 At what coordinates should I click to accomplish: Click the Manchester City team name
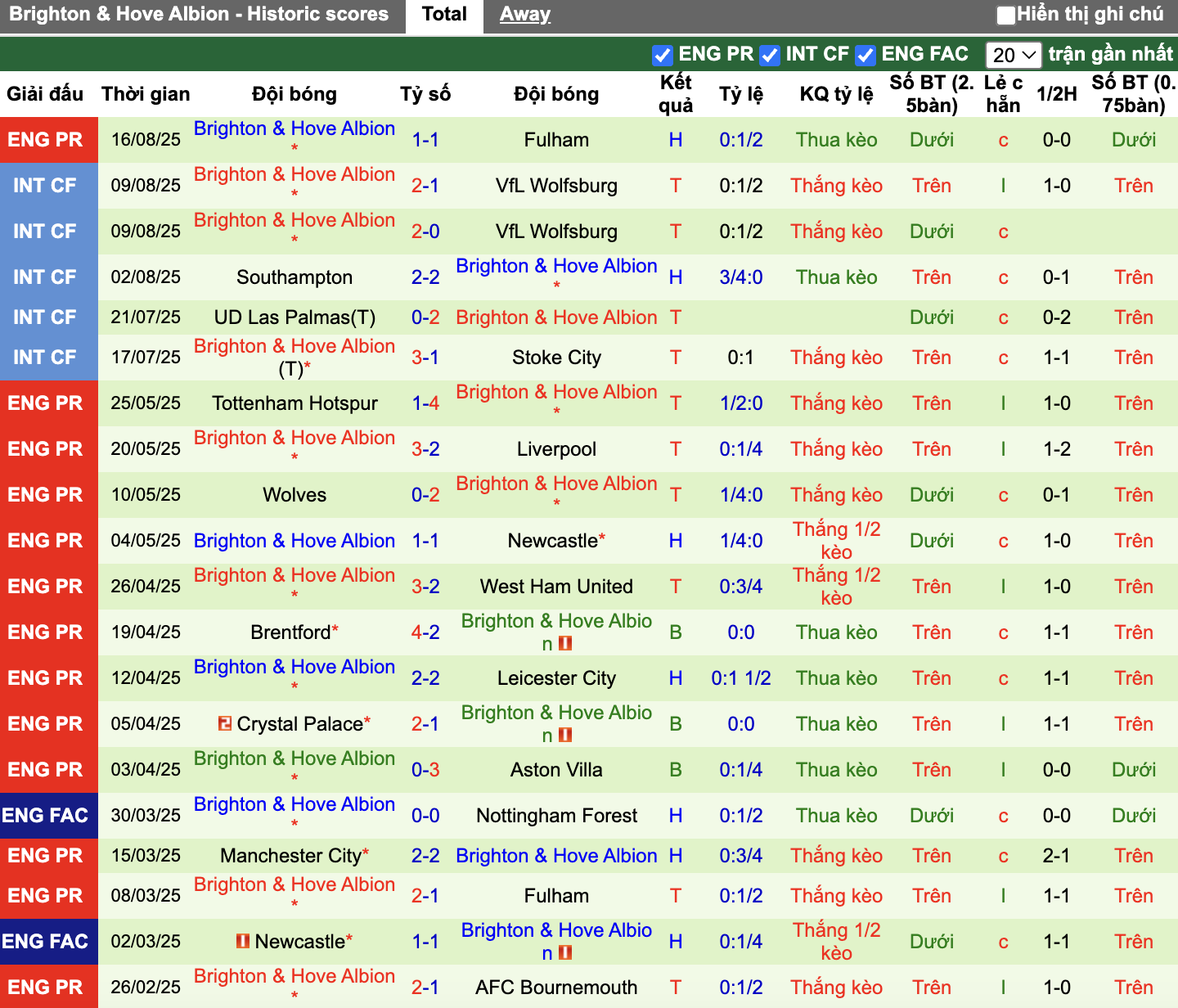click(291, 856)
